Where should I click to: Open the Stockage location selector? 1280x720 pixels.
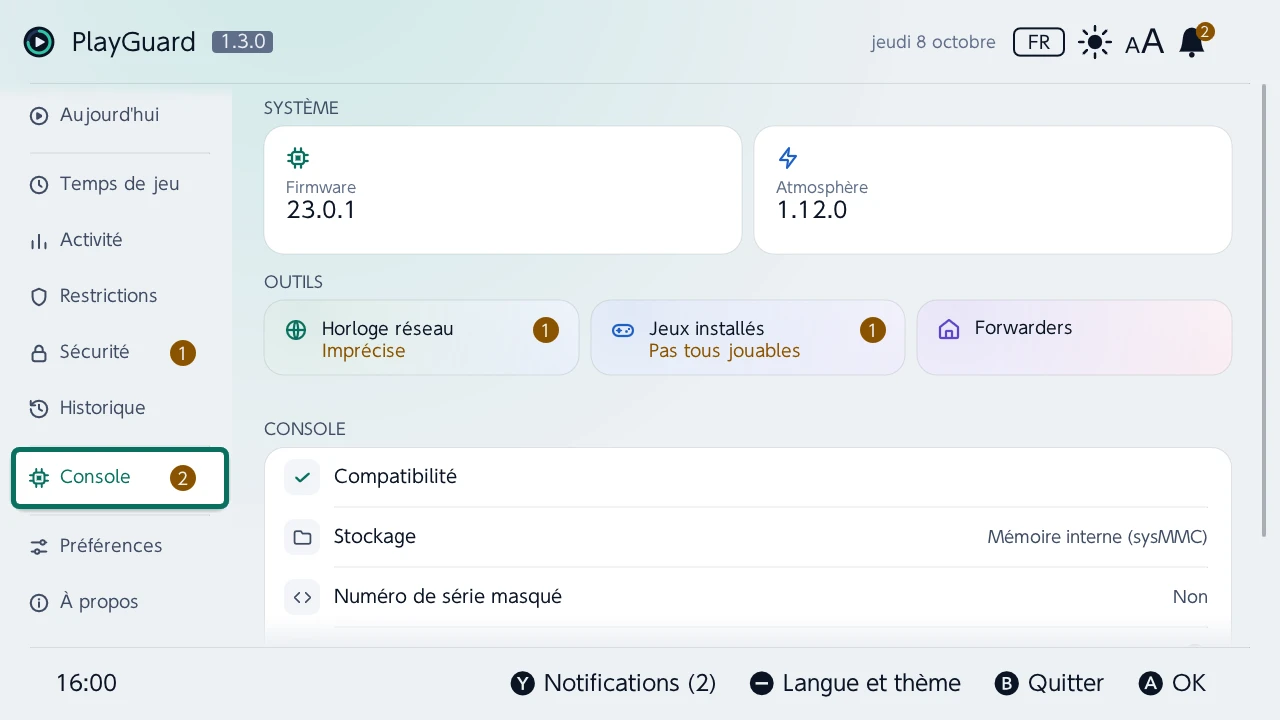pyautogui.click(x=747, y=537)
